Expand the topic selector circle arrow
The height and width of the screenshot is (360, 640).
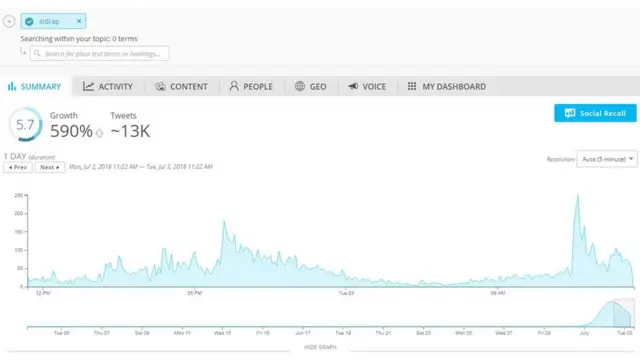pos(9,21)
